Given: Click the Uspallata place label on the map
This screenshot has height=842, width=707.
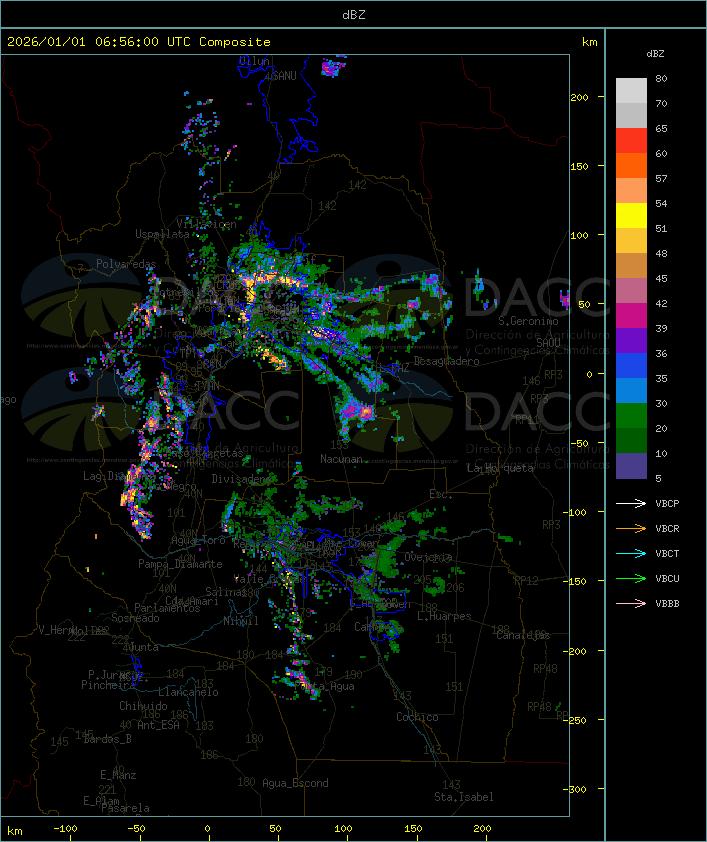Looking at the screenshot, I should 162,234.
